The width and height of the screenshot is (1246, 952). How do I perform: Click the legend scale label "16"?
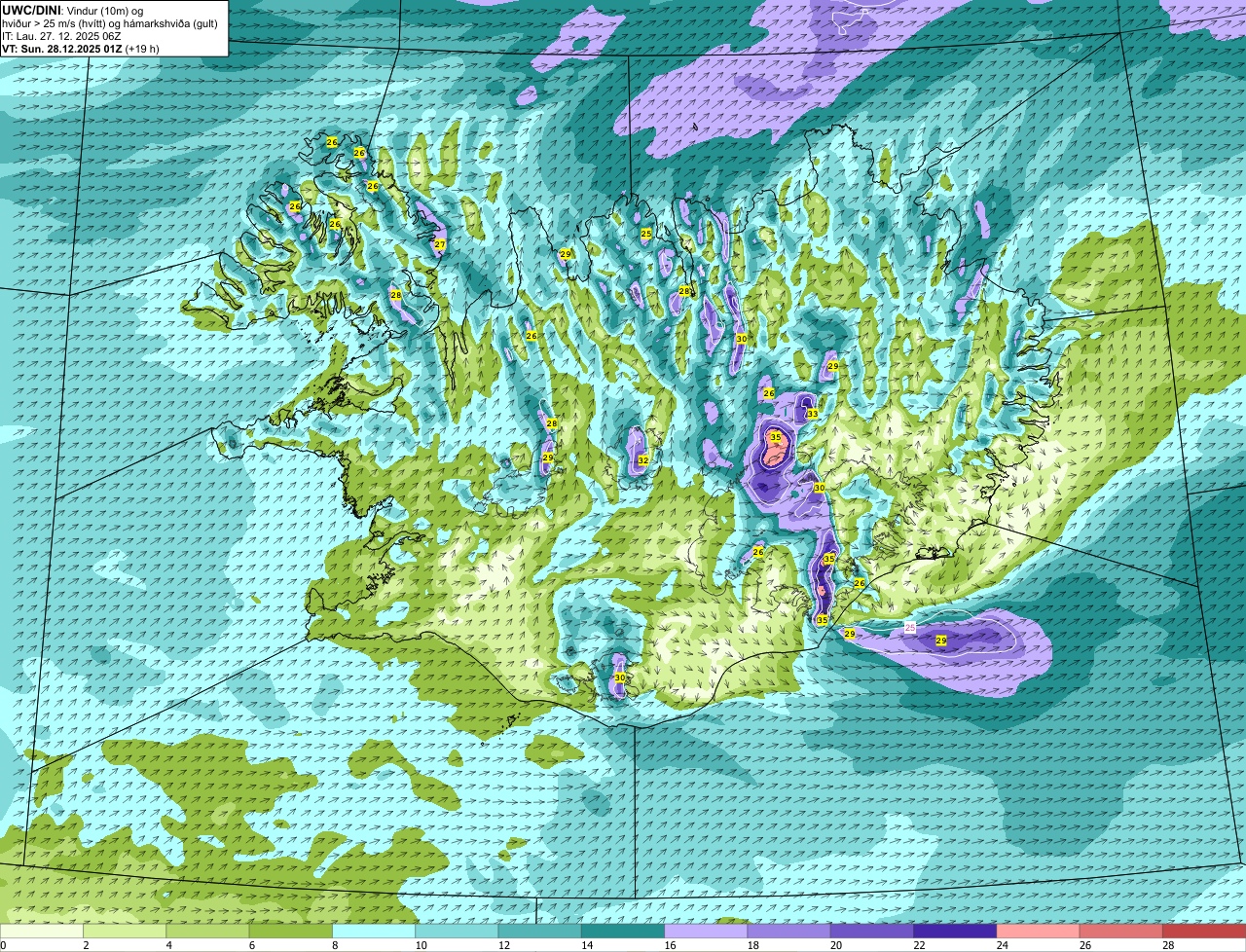670,945
